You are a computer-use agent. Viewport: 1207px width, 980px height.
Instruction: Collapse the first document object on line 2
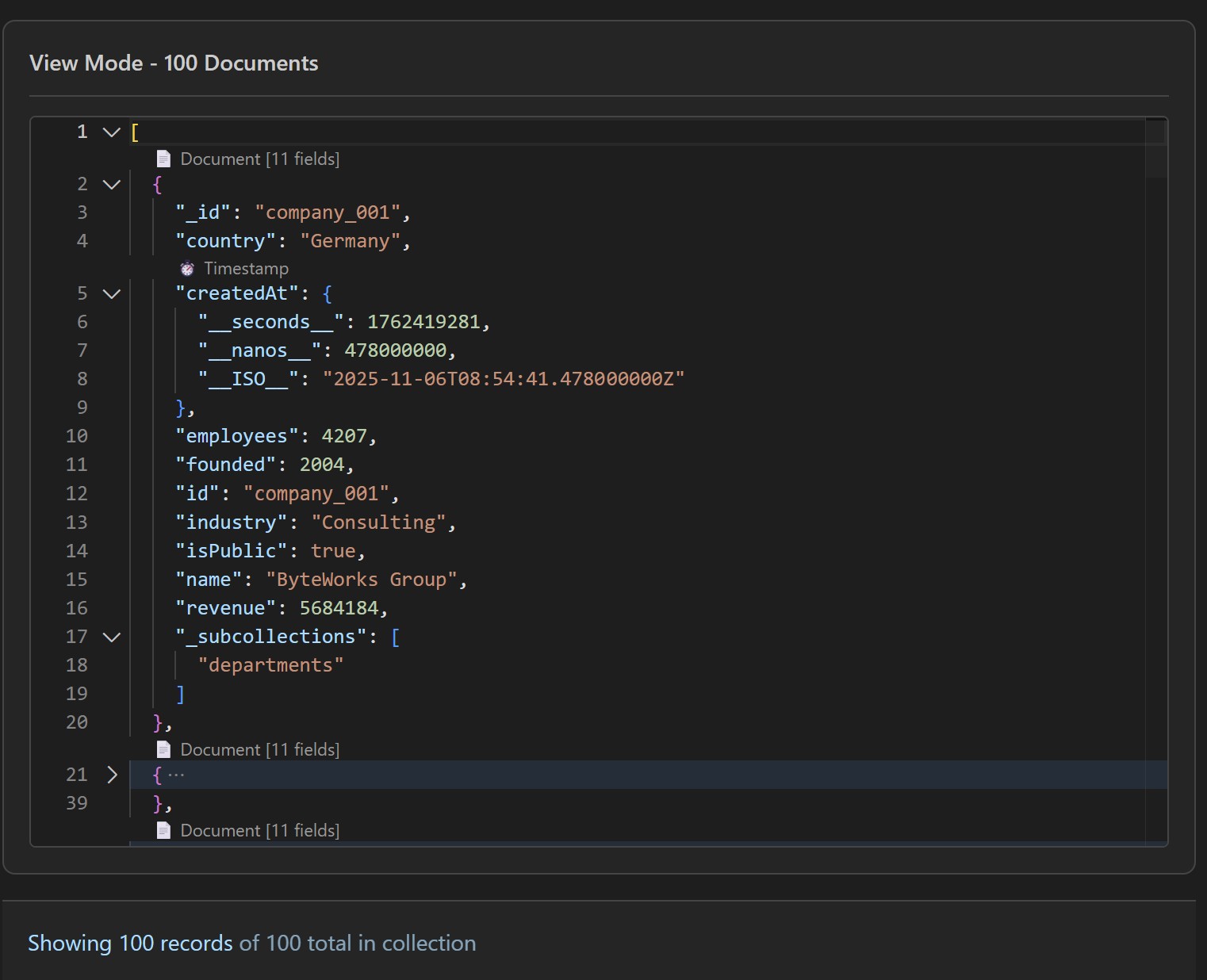112,184
